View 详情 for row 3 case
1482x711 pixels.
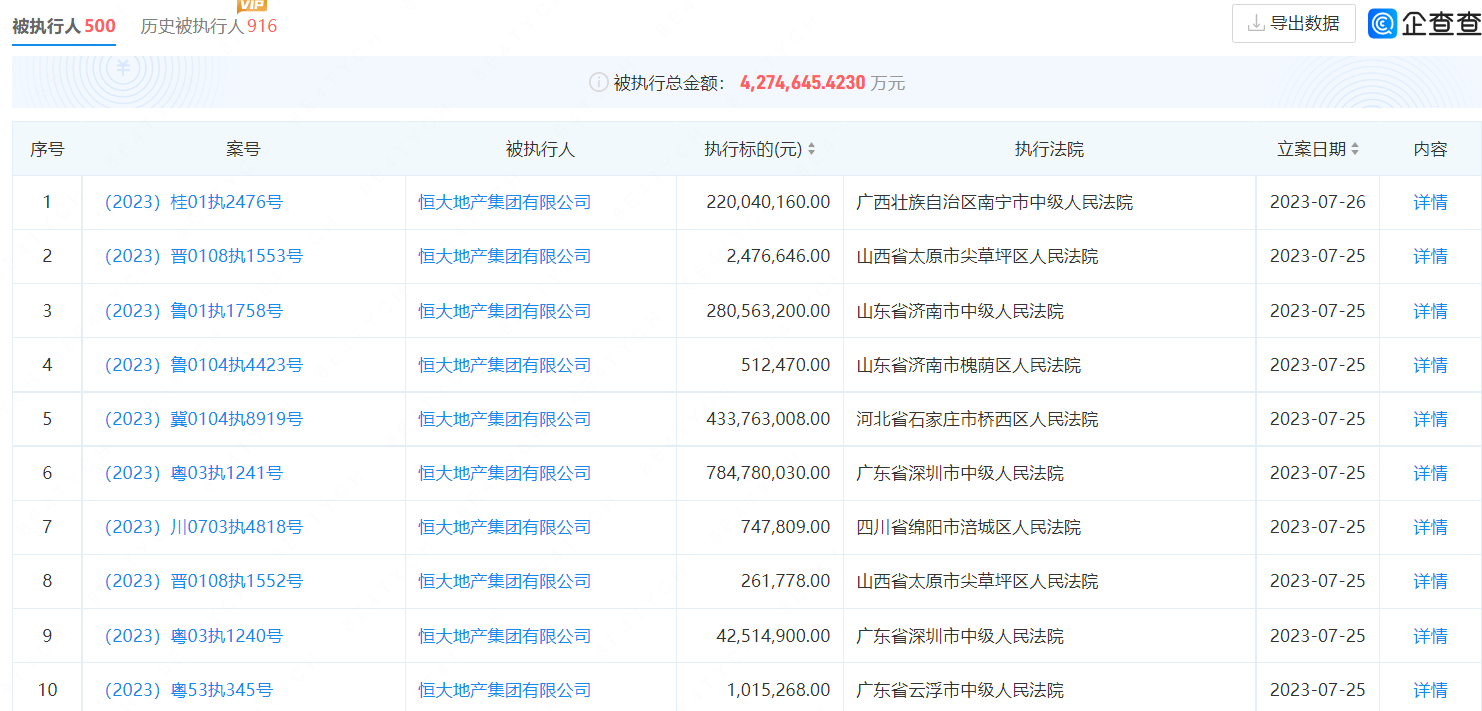tap(1430, 311)
